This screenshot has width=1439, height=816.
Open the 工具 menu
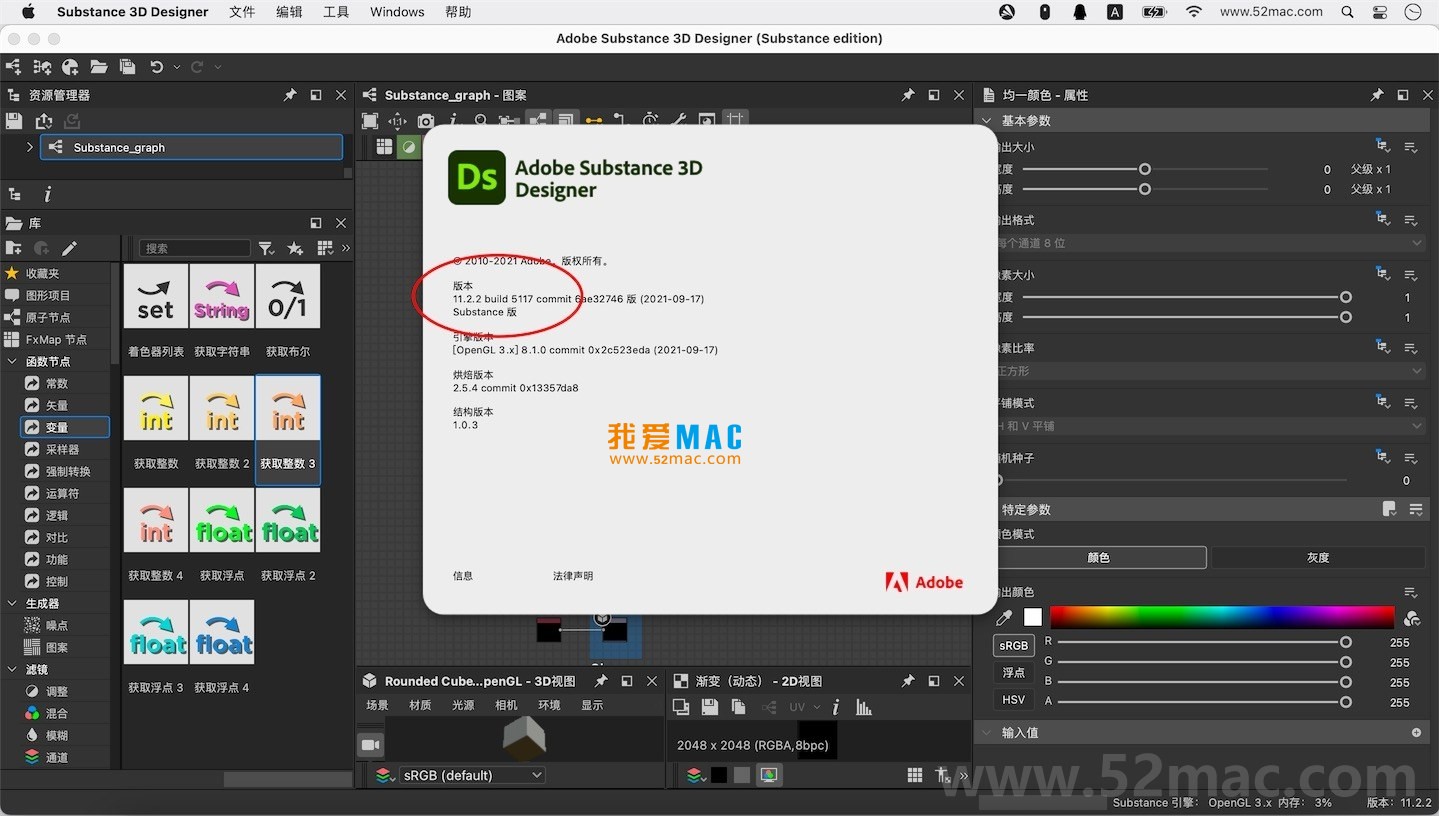pos(336,12)
